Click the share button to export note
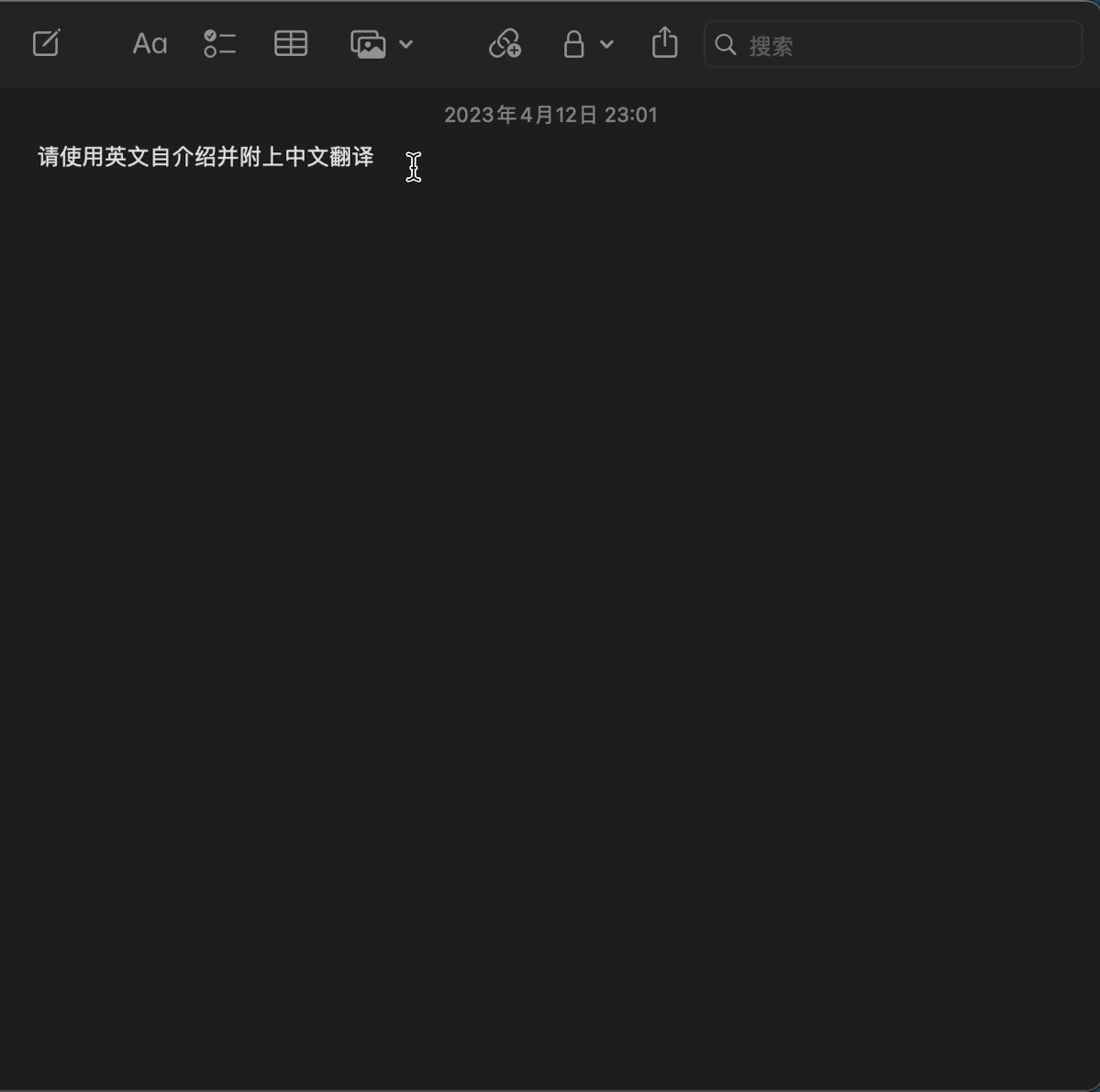The width and height of the screenshot is (1100, 1092). pos(663,42)
